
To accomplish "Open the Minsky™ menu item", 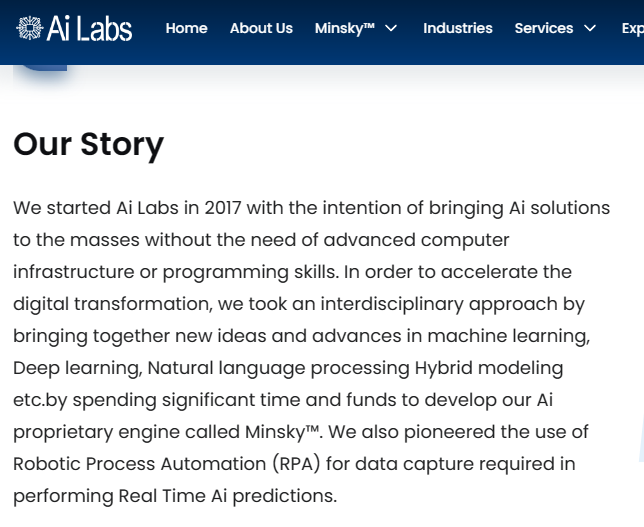I will [345, 28].
